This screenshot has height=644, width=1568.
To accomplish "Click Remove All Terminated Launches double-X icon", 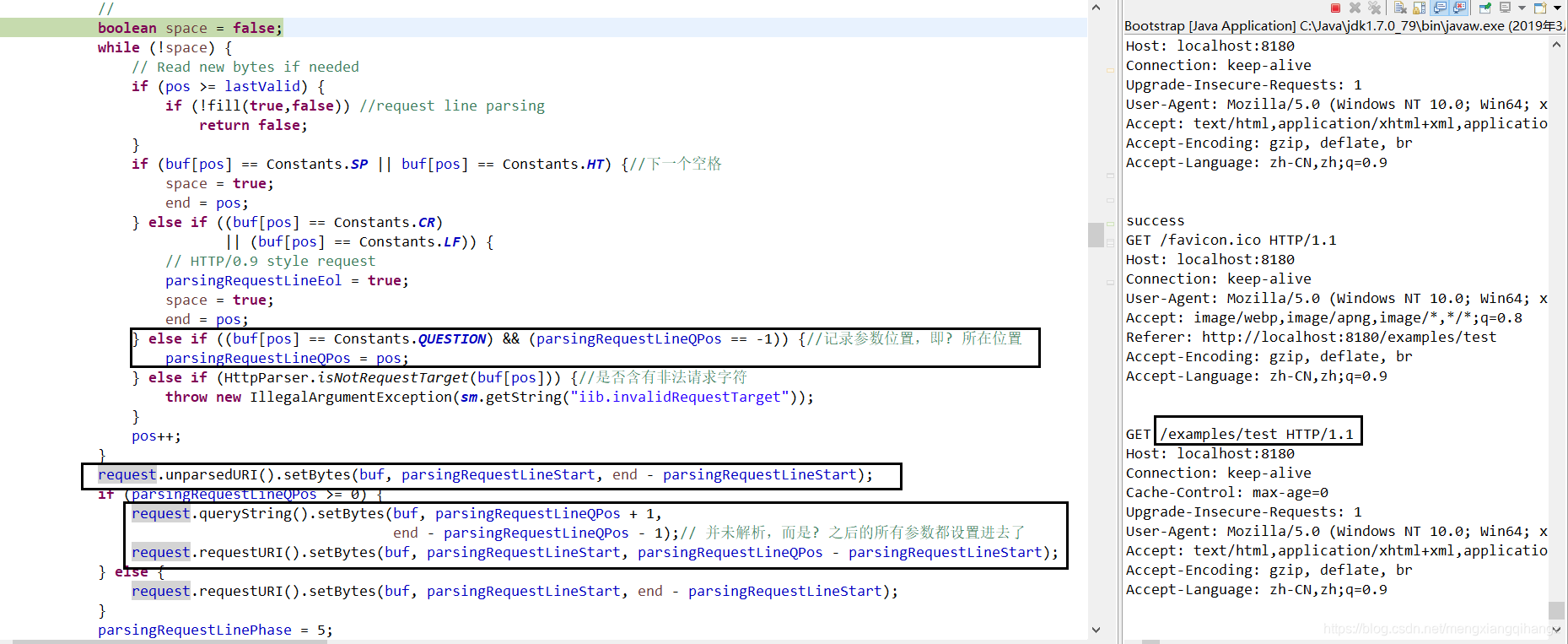I will (1374, 8).
